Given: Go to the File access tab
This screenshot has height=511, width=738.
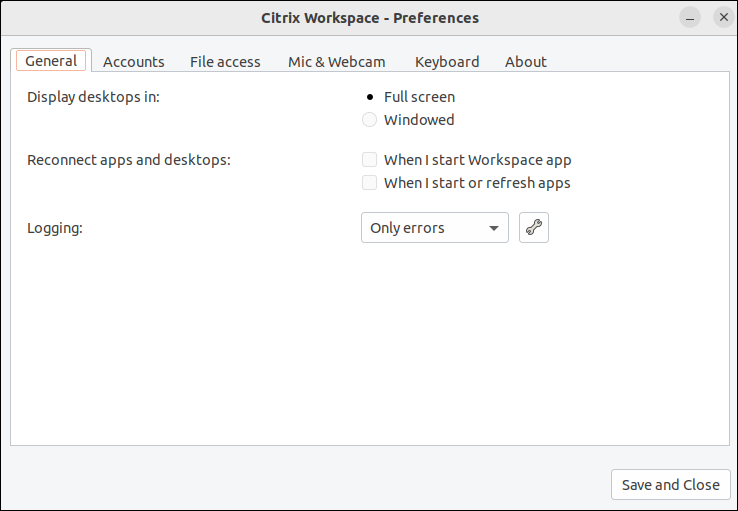Looking at the screenshot, I should (225, 62).
